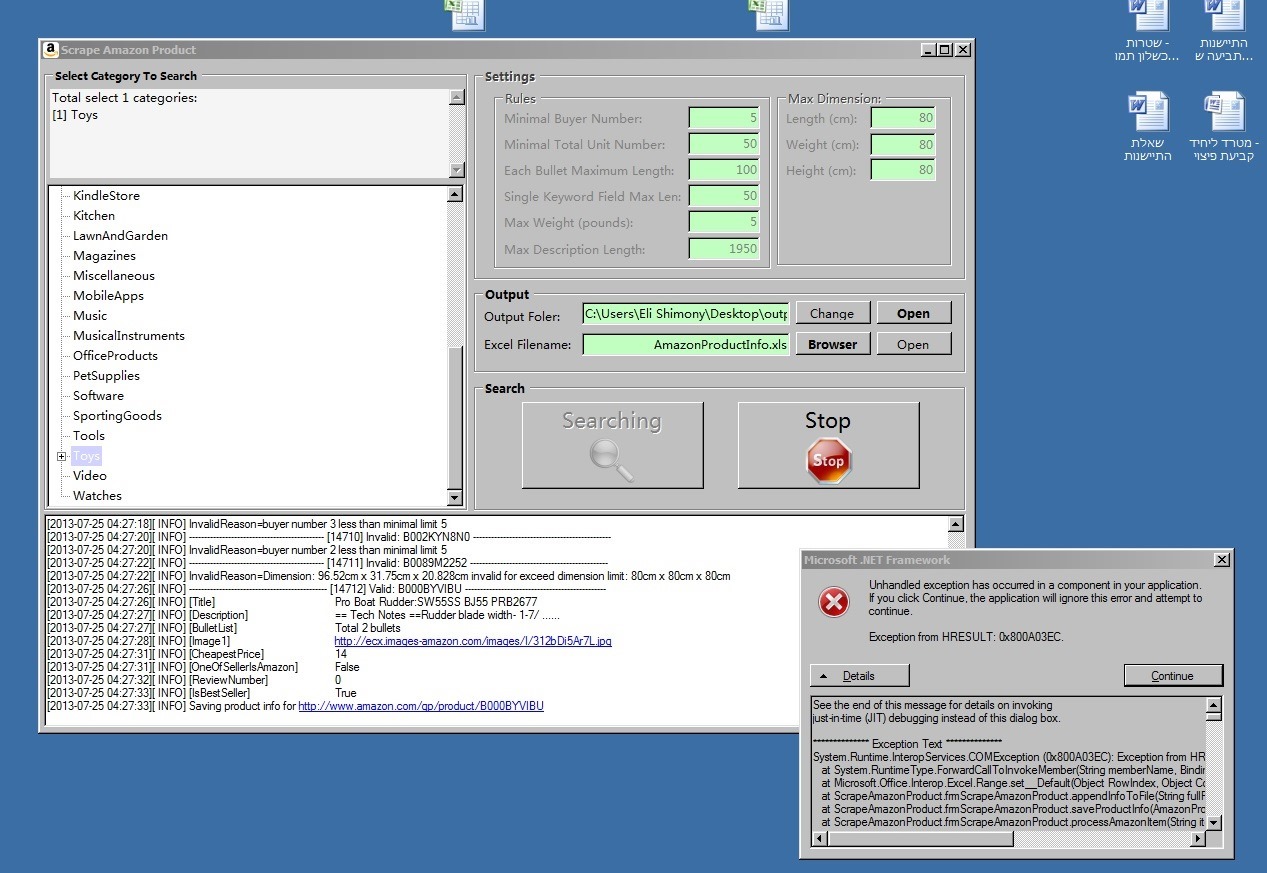The width and height of the screenshot is (1267, 873).
Task: Open the ecx.images-amazon.com image link in log
Action: pyautogui.click(x=473, y=641)
